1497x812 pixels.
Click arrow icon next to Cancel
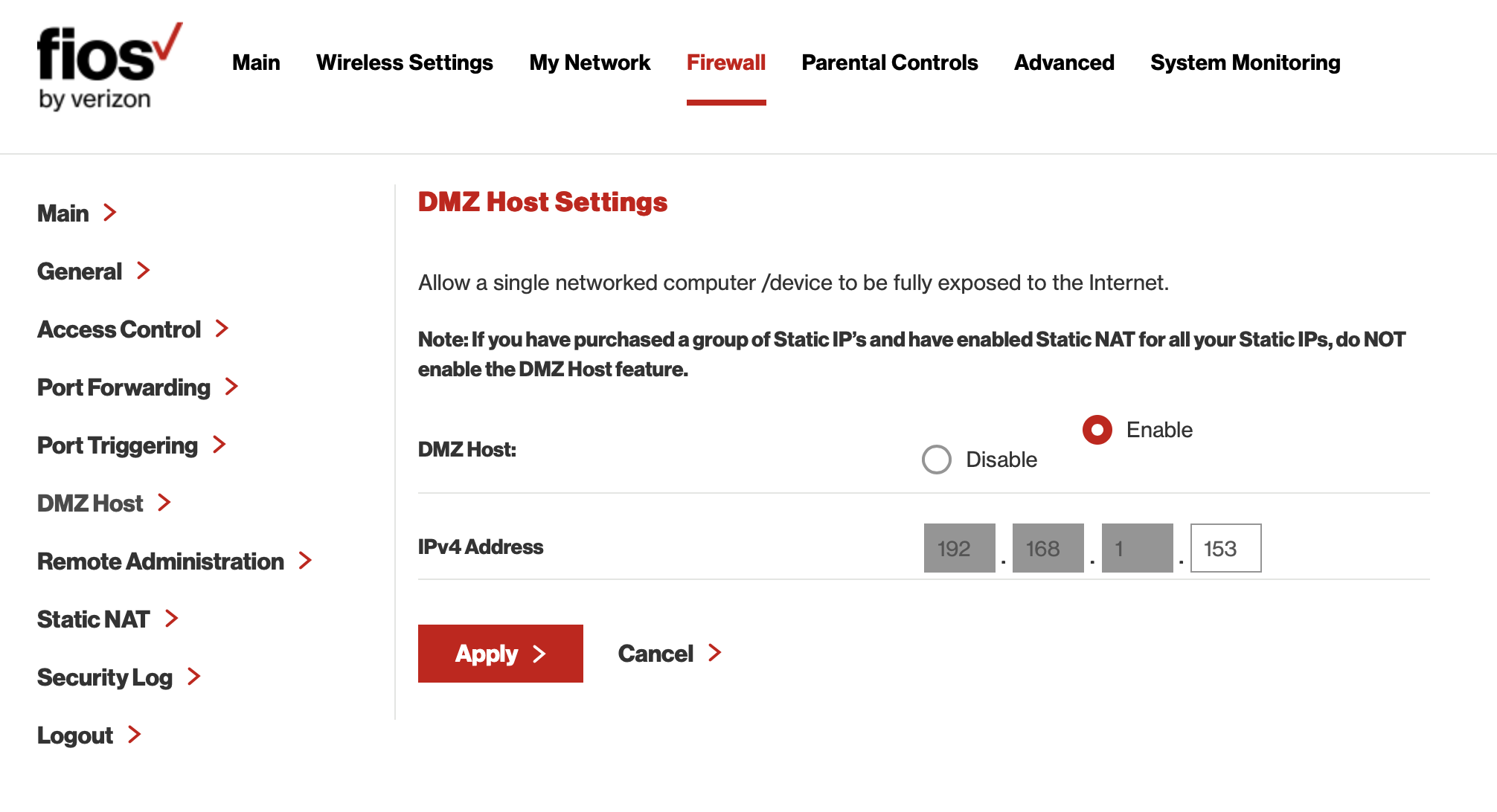[715, 653]
